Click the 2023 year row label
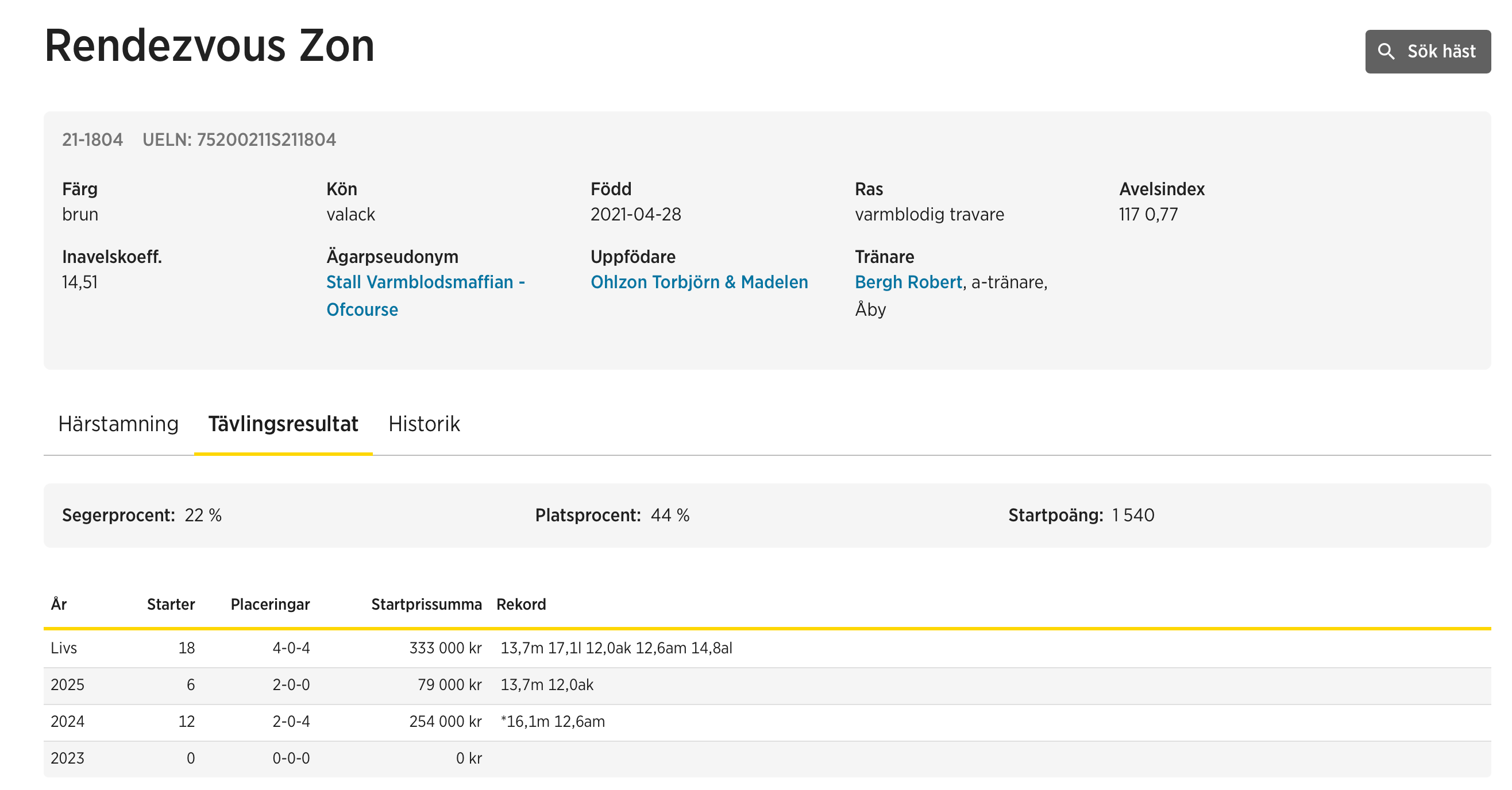 [x=68, y=758]
